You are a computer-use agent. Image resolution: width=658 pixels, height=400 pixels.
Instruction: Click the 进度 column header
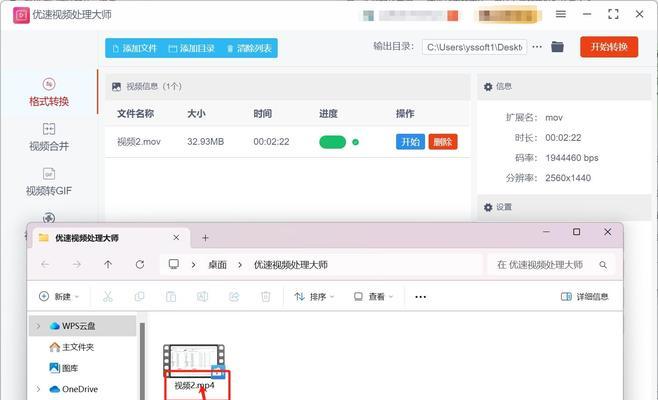[328, 114]
